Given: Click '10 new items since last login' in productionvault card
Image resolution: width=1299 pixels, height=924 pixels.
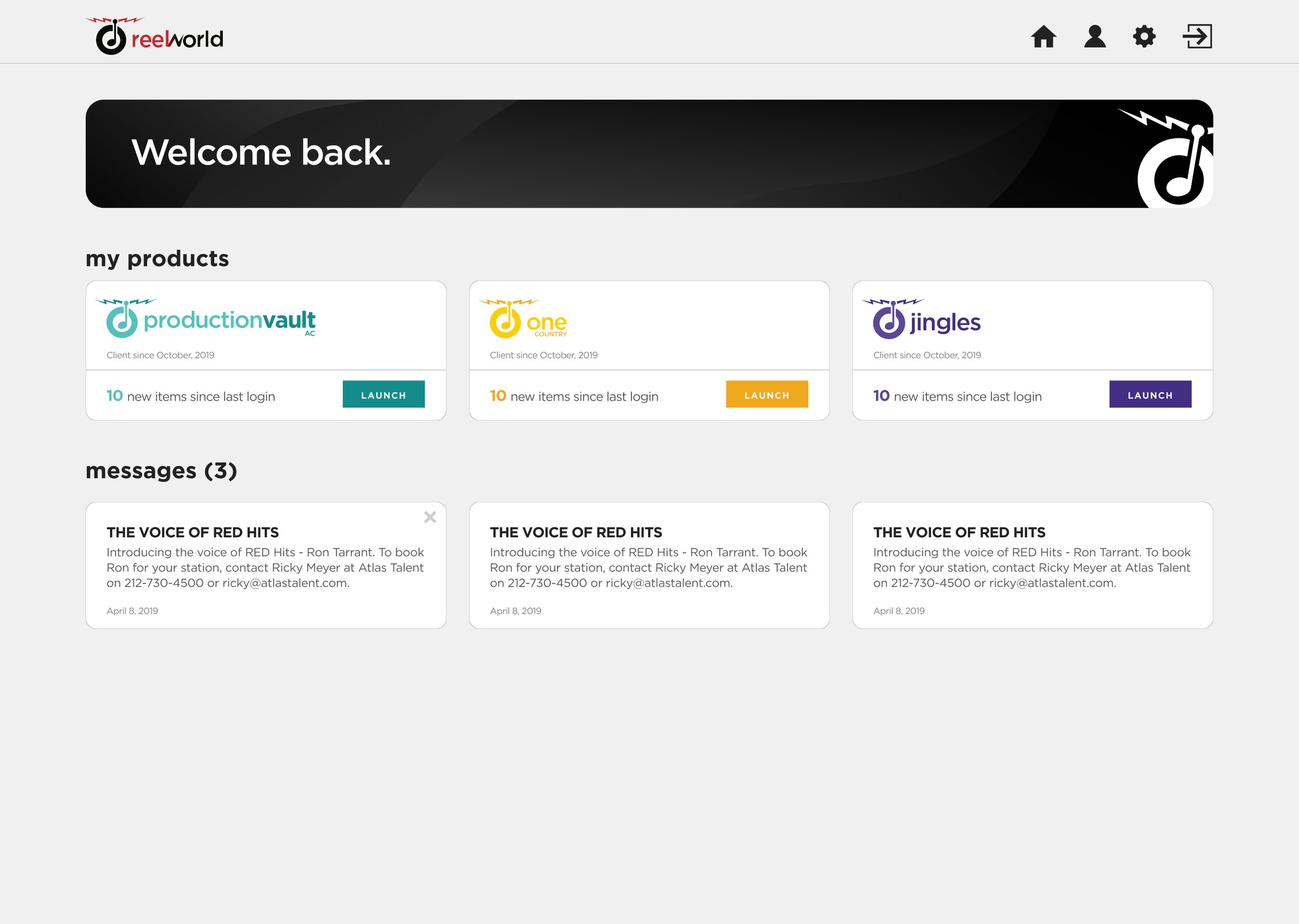Looking at the screenshot, I should (x=191, y=396).
